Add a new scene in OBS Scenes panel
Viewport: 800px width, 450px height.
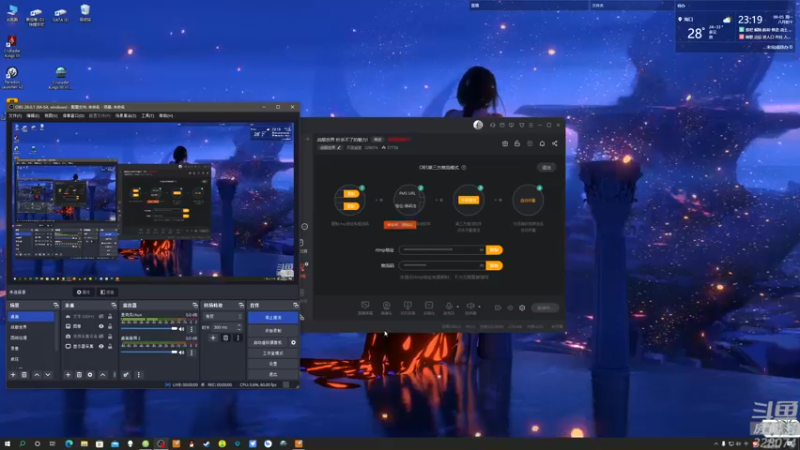coord(13,374)
